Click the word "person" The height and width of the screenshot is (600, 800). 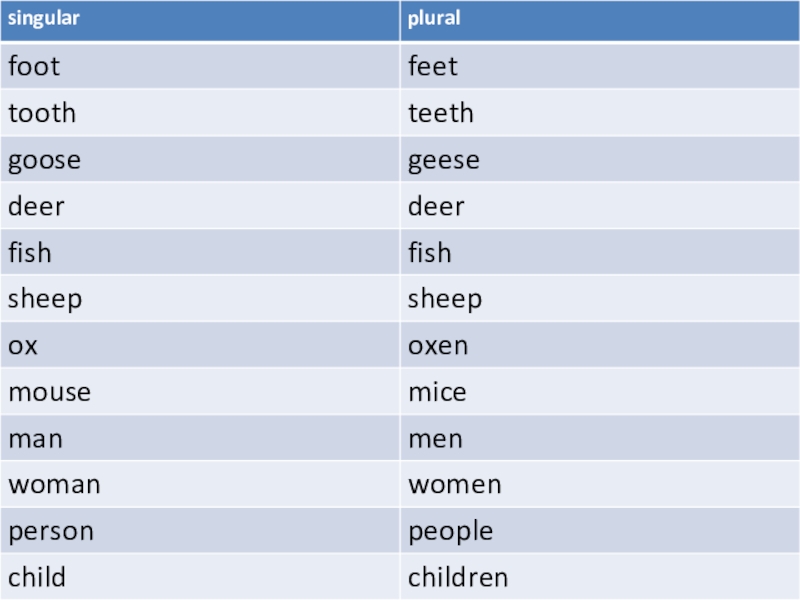[x=51, y=531]
